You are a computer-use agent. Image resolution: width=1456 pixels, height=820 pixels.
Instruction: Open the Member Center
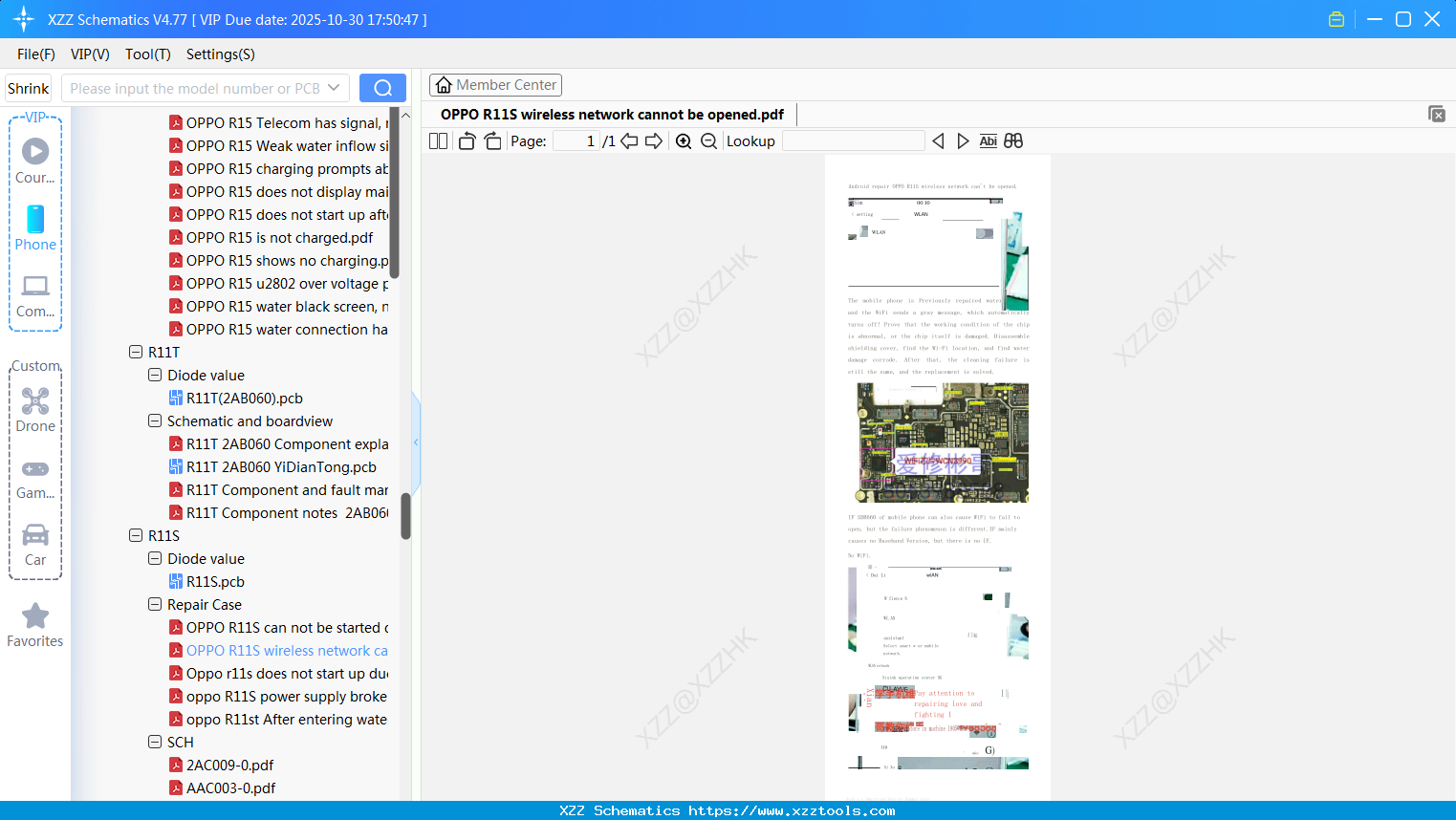(495, 85)
